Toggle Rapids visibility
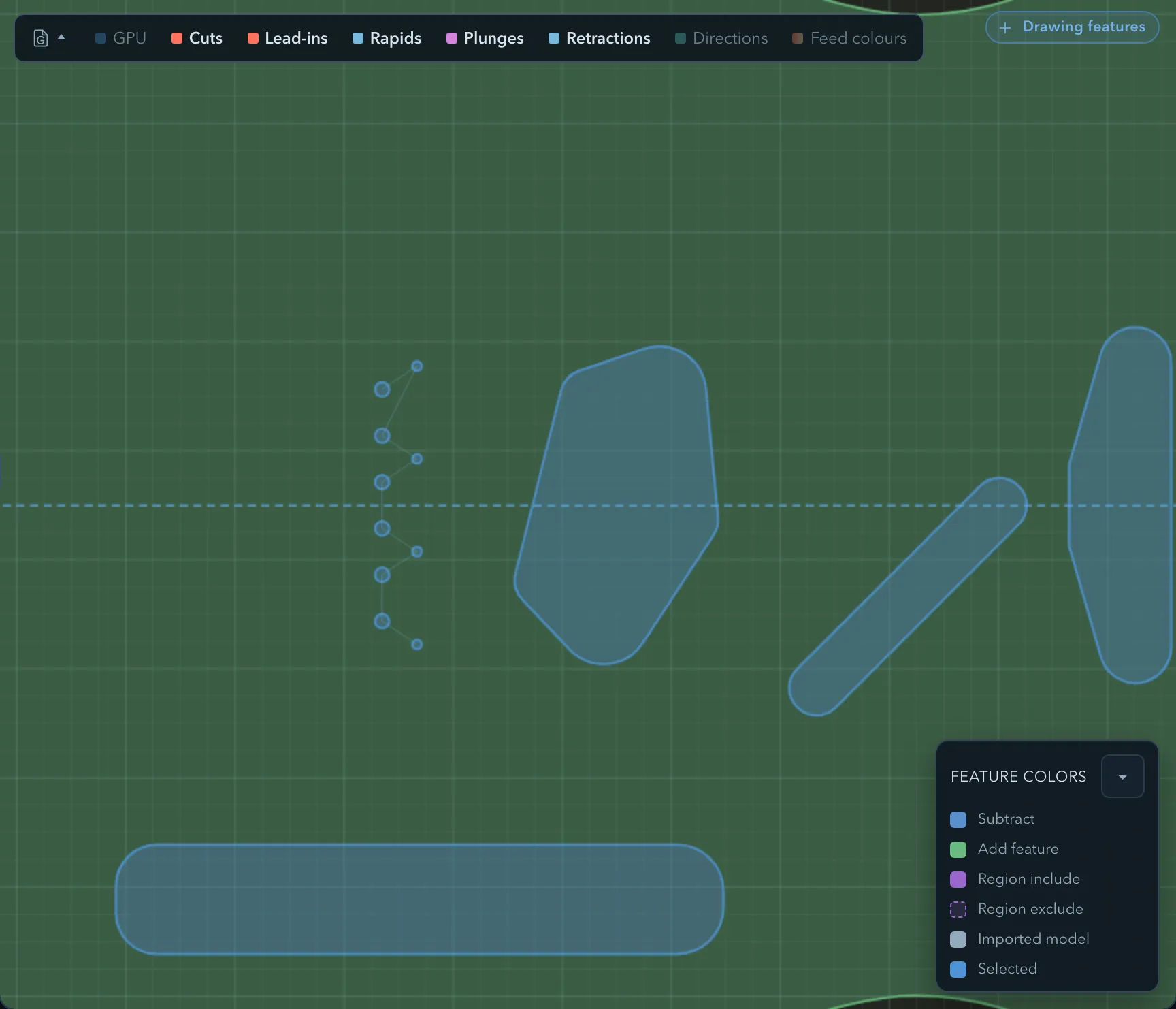This screenshot has width=1176, height=1009. tap(387, 38)
